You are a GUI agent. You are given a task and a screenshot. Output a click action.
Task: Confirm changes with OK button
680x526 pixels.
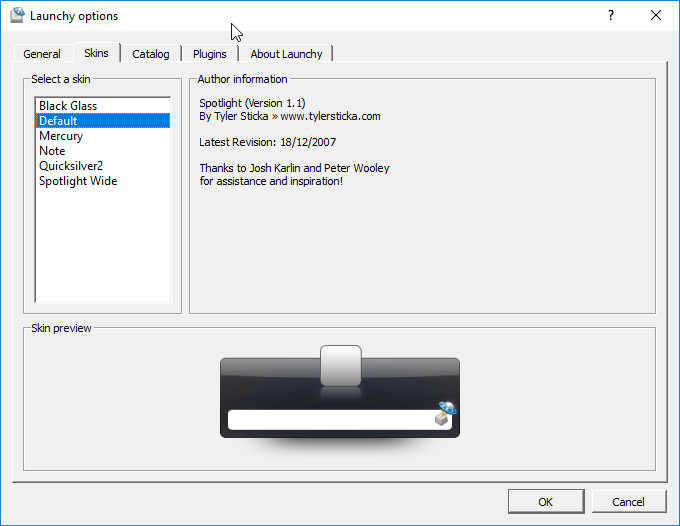click(x=546, y=502)
